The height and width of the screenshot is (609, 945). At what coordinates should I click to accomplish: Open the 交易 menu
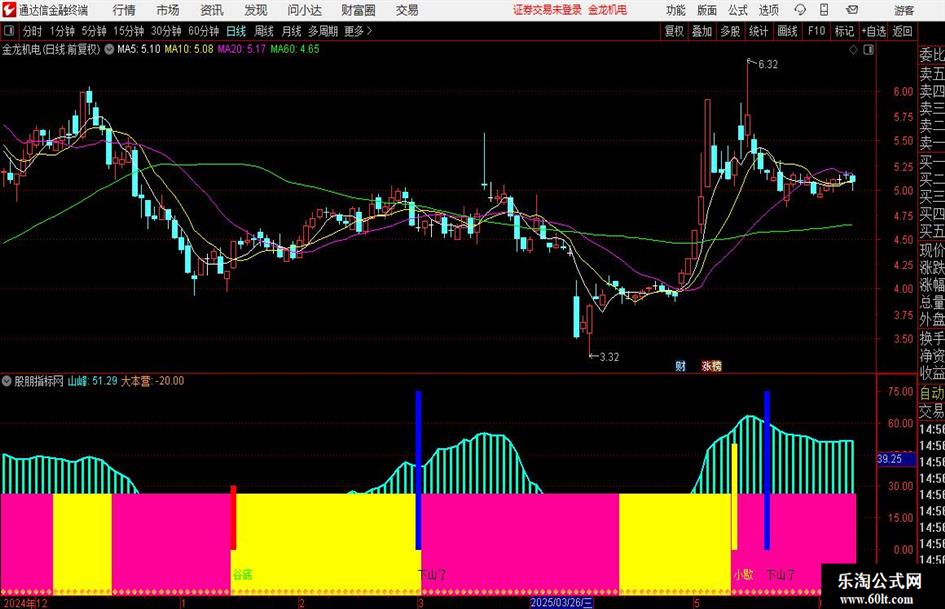(x=407, y=10)
